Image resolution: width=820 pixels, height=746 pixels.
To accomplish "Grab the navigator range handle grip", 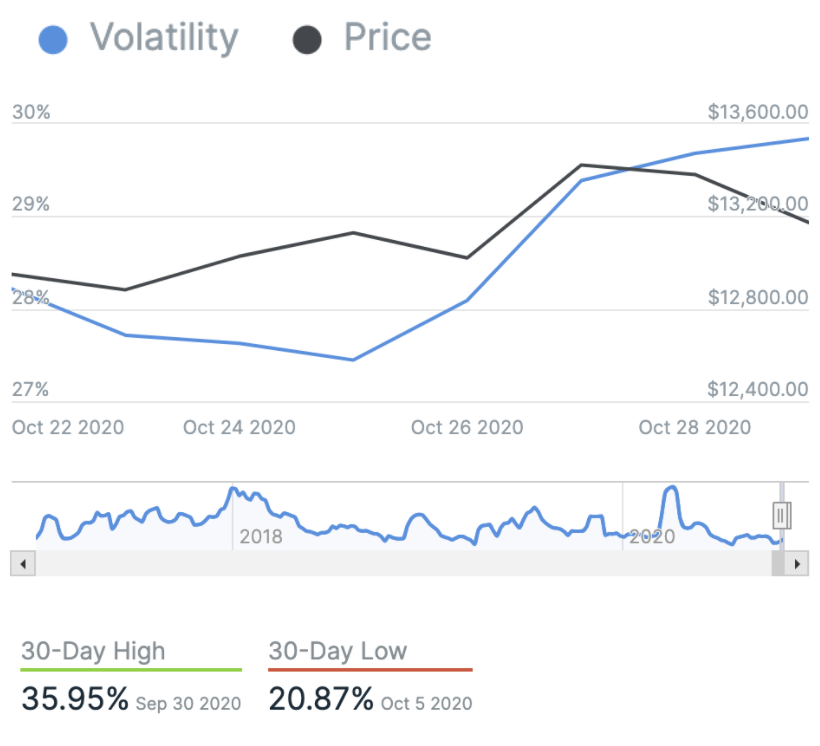I will (x=782, y=515).
